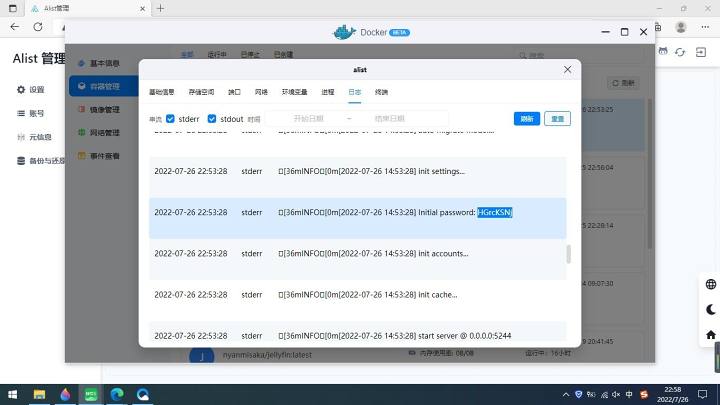
Task: Click the home icon on the right edge
Action: click(x=711, y=335)
